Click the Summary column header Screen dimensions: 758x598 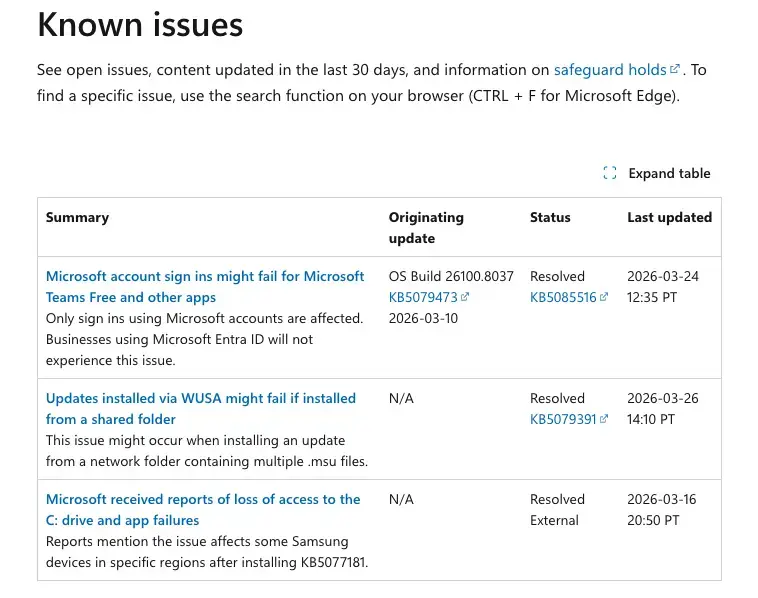(x=77, y=217)
